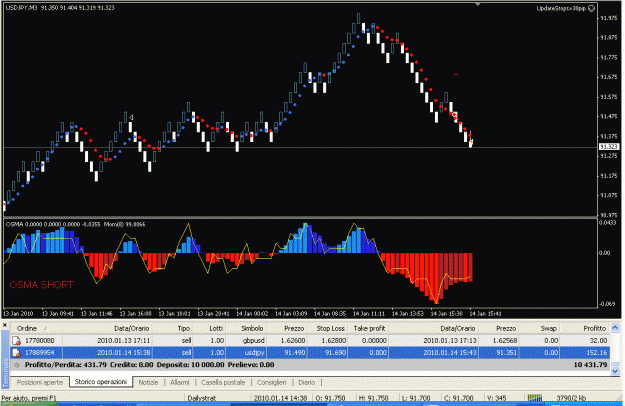This screenshot has height=406, width=625.
Task: Click the connection status bars icon
Action: 535,398
